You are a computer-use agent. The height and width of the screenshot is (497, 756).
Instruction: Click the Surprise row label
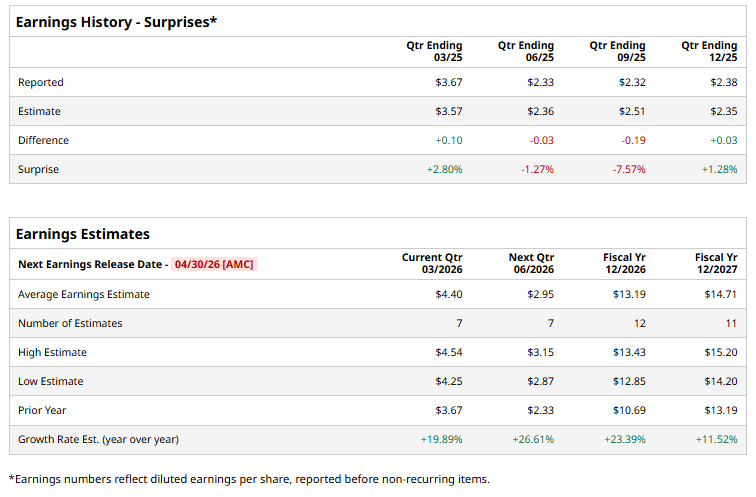(x=38, y=169)
